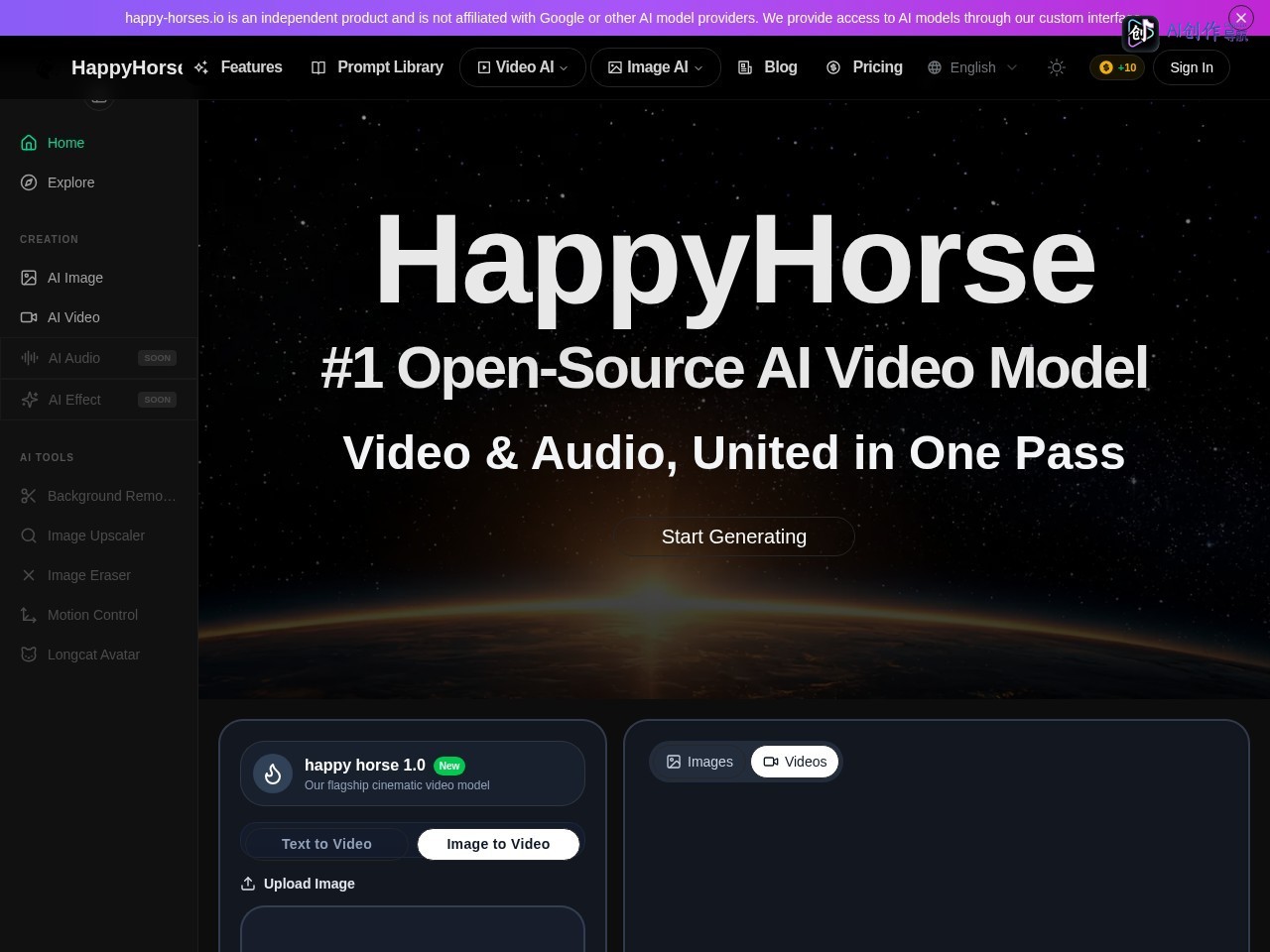The image size is (1270, 952).
Task: Click the AI Video camera icon
Action: (29, 317)
